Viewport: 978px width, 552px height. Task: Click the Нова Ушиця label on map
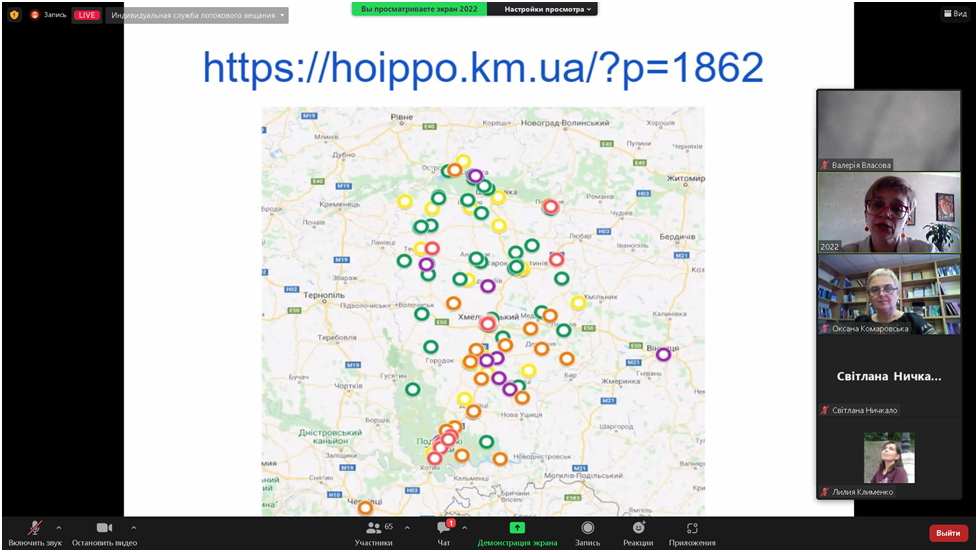(521, 415)
